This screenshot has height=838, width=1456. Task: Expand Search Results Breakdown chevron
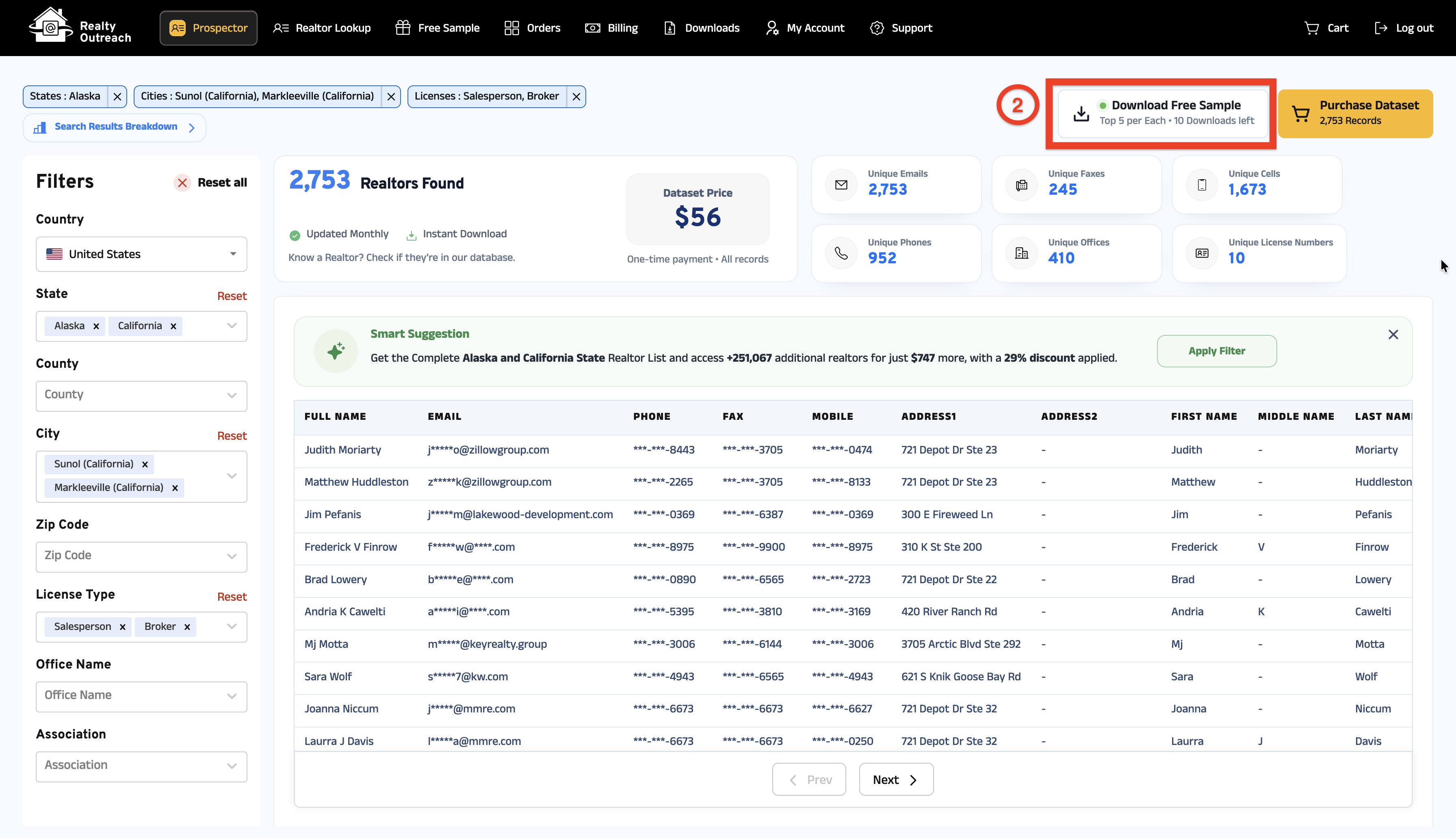click(x=192, y=128)
